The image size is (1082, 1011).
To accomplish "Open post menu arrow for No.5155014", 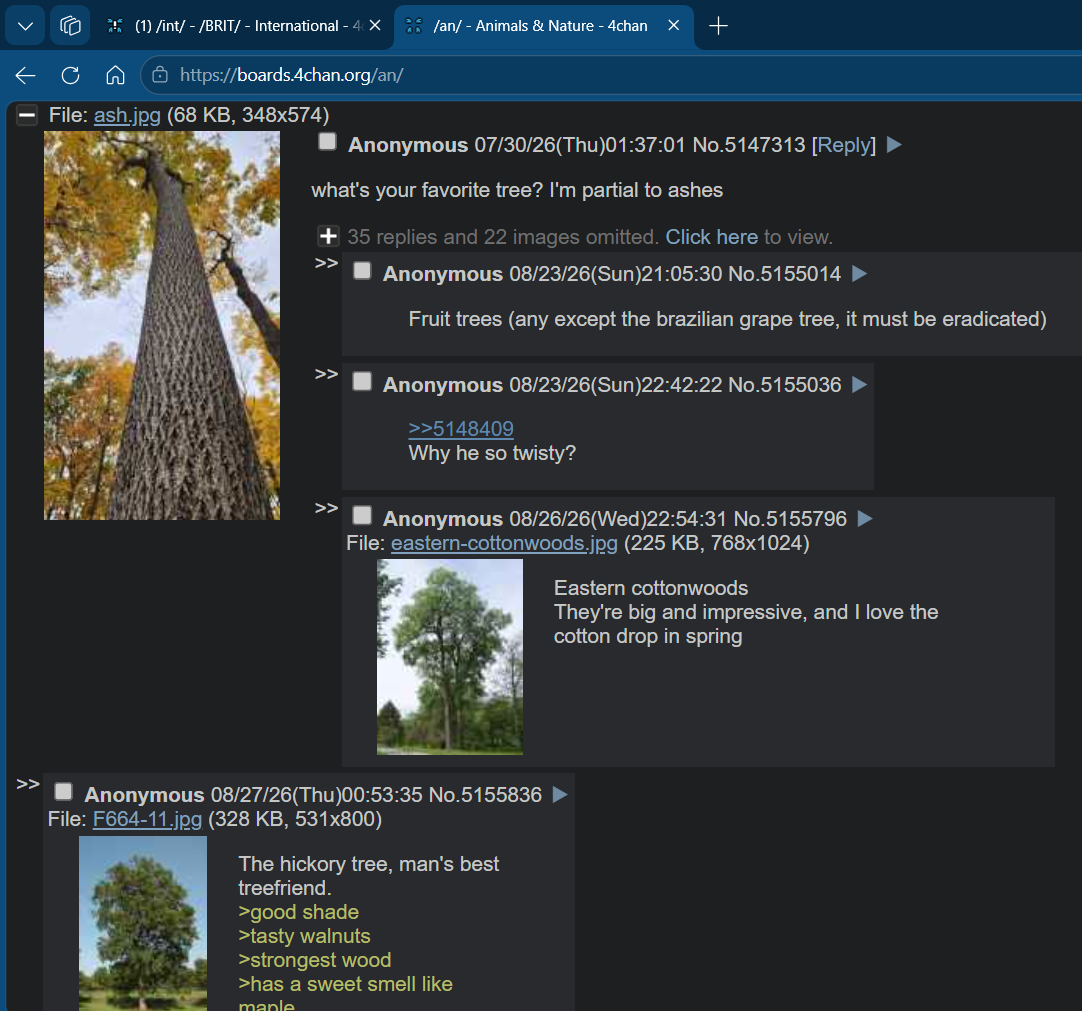I will [x=859, y=273].
